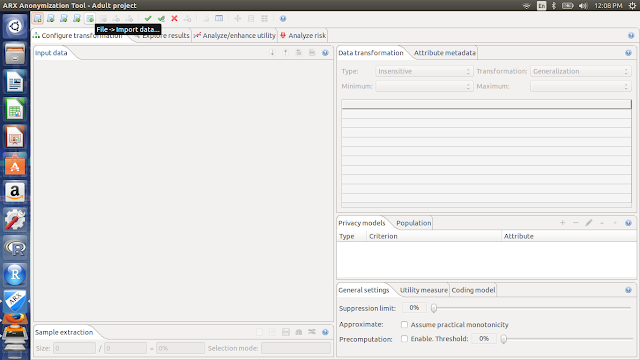The width and height of the screenshot is (640, 360).
Task: Click the minus icon in Privacy models
Action: (x=576, y=223)
